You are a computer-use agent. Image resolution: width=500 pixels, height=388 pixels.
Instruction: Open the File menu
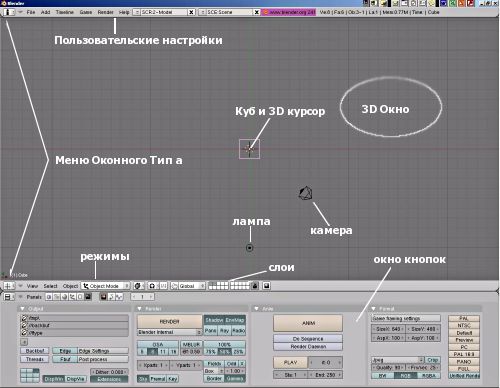coord(31,12)
